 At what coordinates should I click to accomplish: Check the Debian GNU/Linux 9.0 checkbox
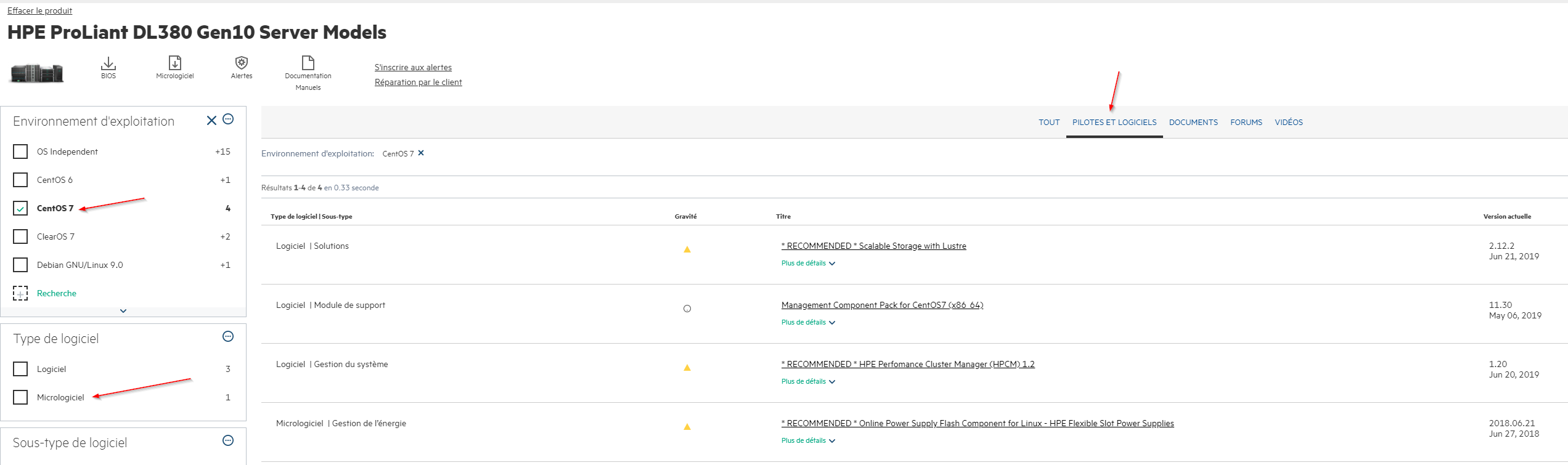point(20,265)
